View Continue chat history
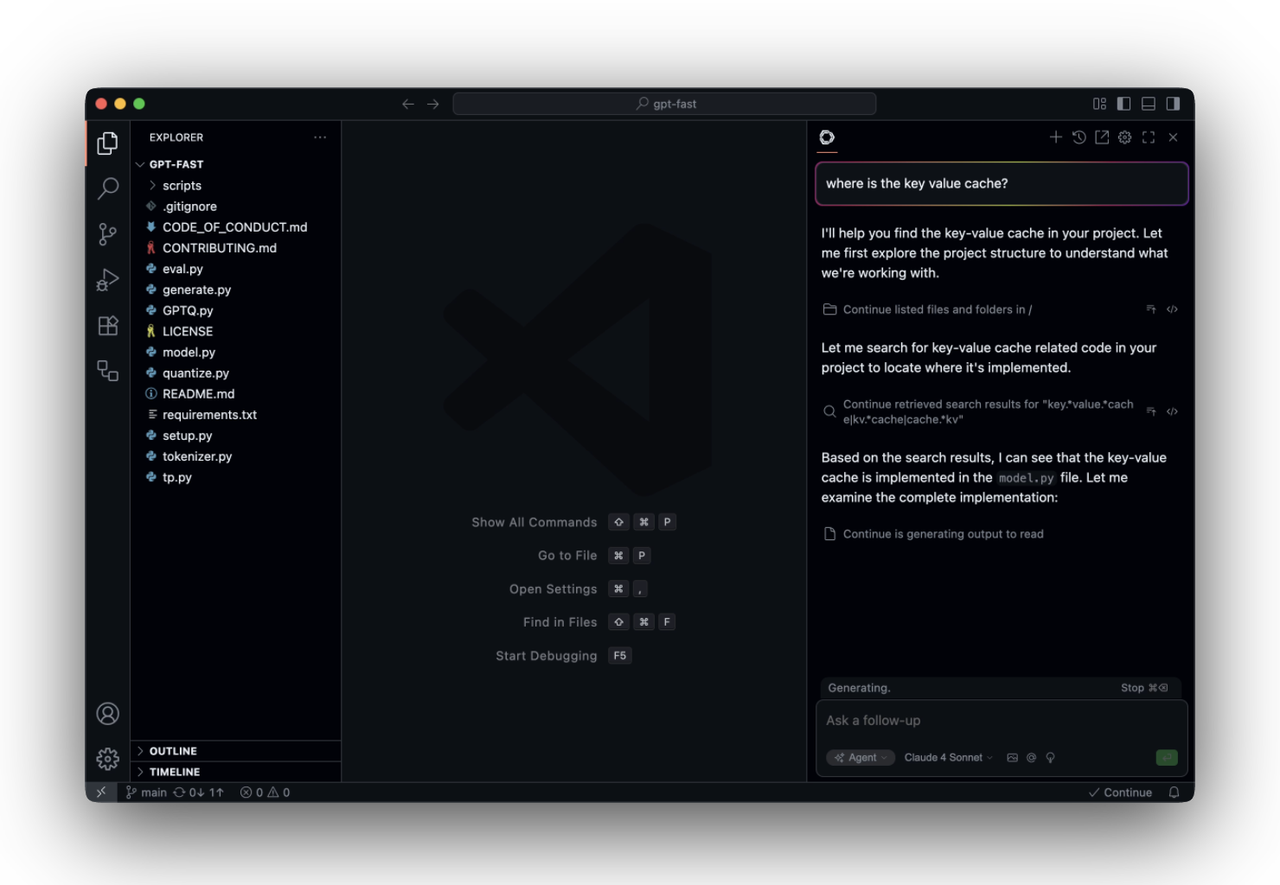Screen dimensions: 1280x885 coord(1079,137)
